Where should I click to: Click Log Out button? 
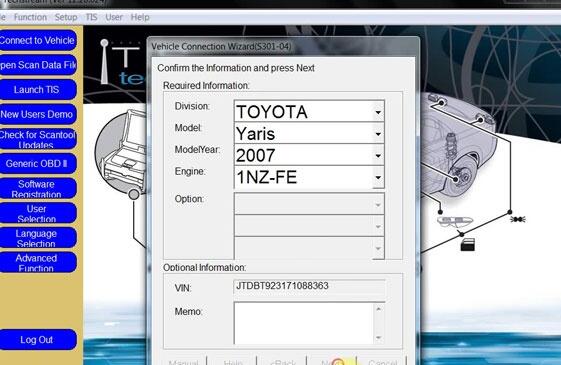37,340
